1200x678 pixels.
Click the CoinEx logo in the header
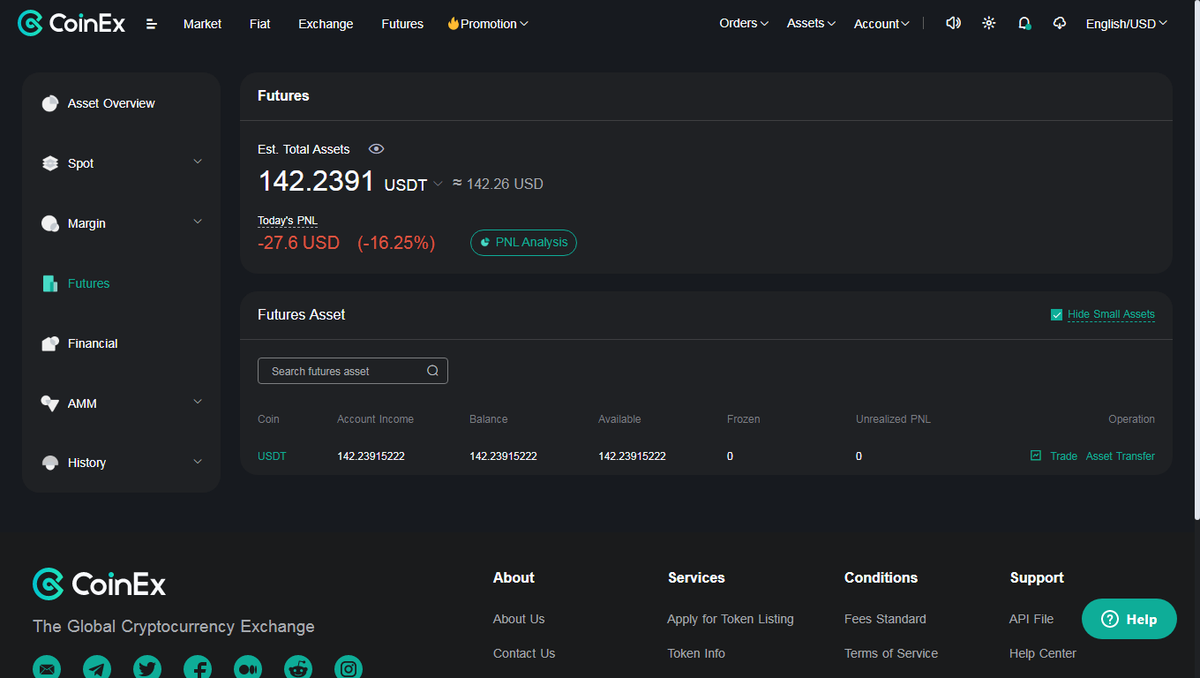pyautogui.click(x=72, y=23)
